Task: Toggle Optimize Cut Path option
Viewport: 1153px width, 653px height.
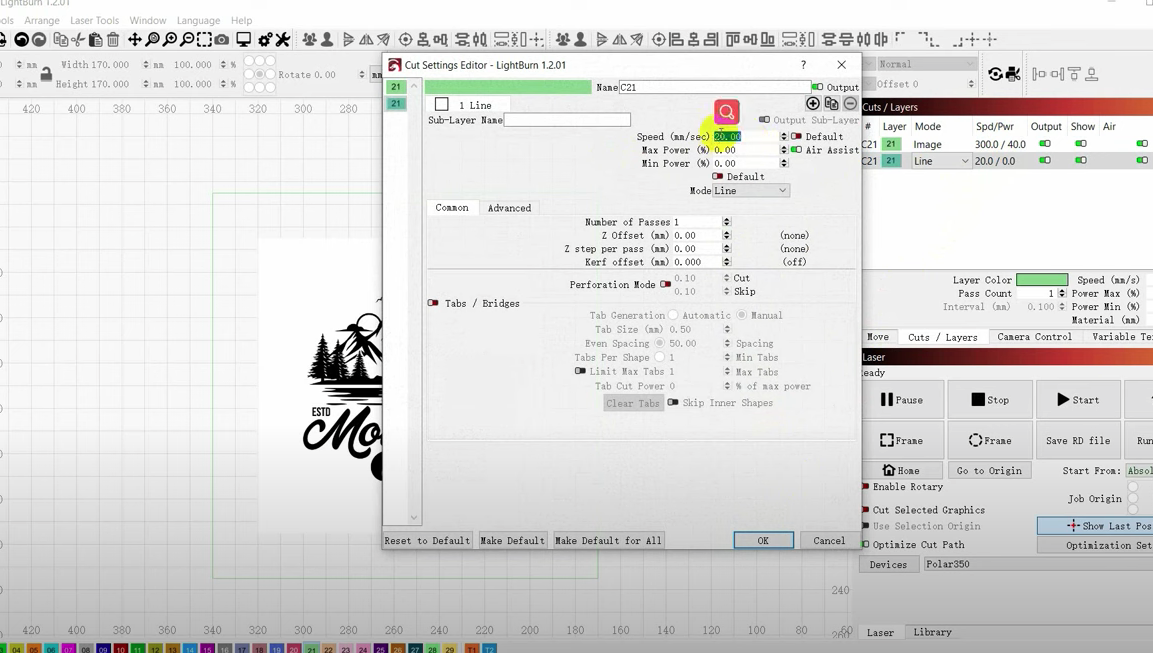Action: coord(865,545)
